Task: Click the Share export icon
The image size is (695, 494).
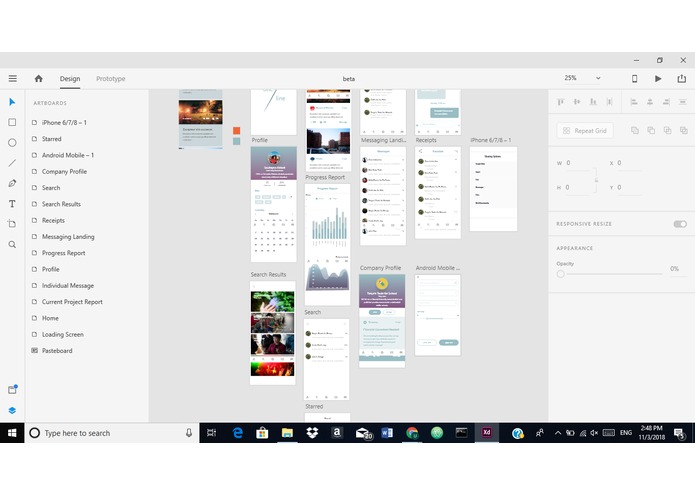Action: [682, 78]
